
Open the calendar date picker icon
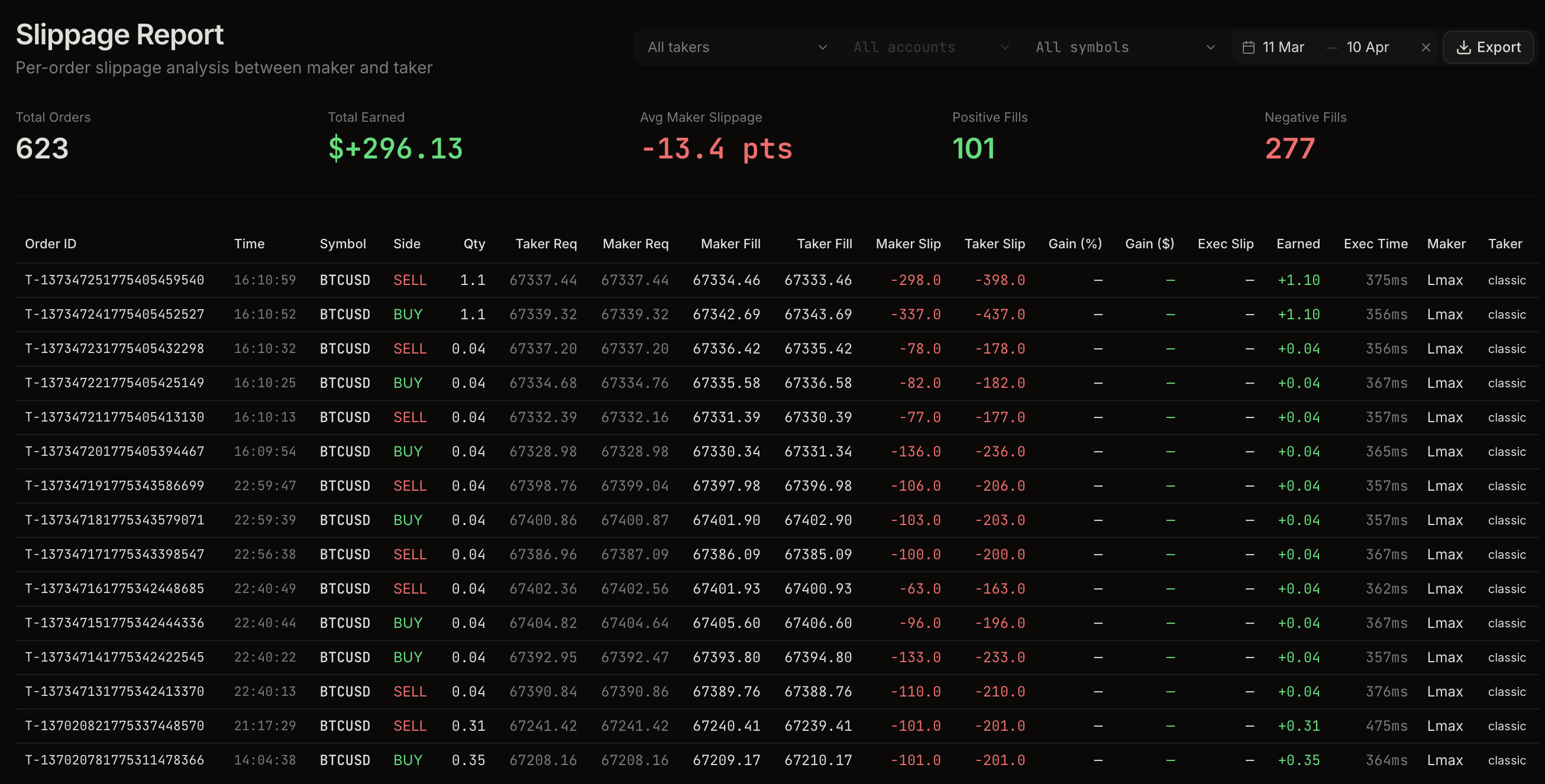(x=1250, y=47)
